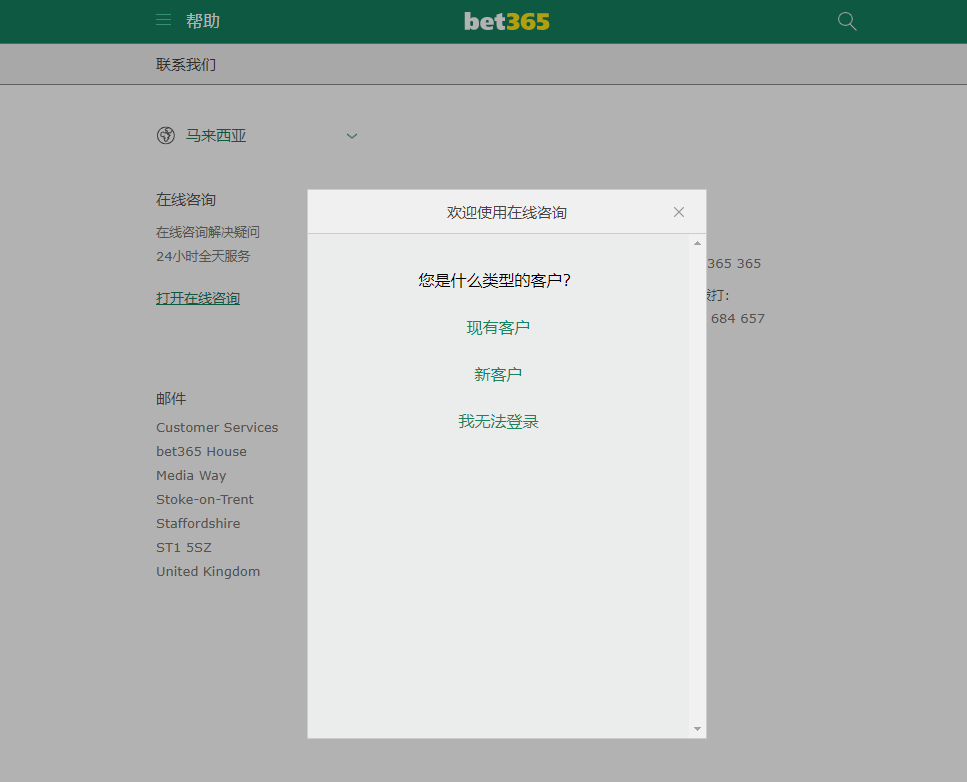This screenshot has width=967, height=782.
Task: Click the bet365 logo
Action: pyautogui.click(x=506, y=20)
